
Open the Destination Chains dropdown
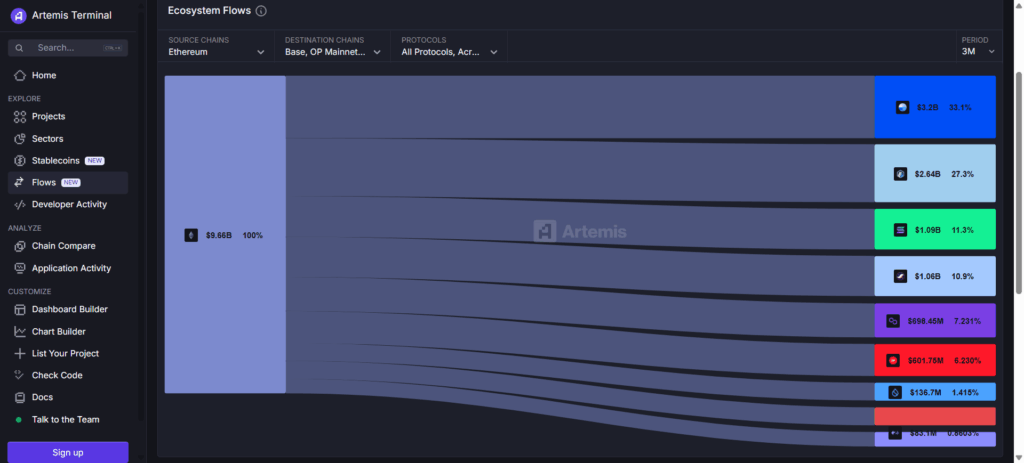(x=332, y=46)
